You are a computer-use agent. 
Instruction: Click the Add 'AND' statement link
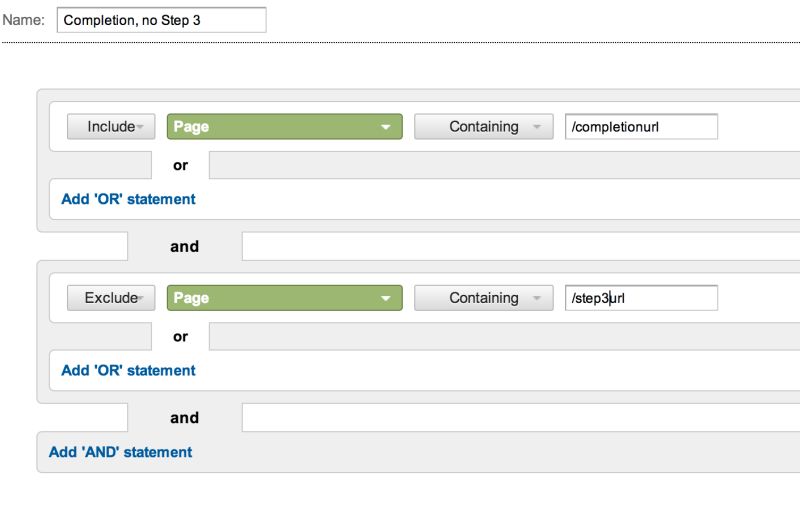[x=120, y=452]
